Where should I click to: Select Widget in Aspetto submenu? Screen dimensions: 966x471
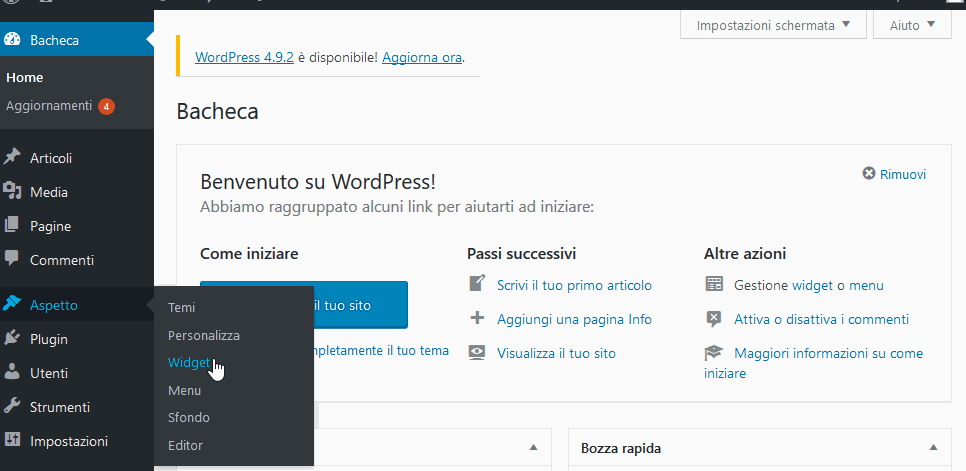189,363
